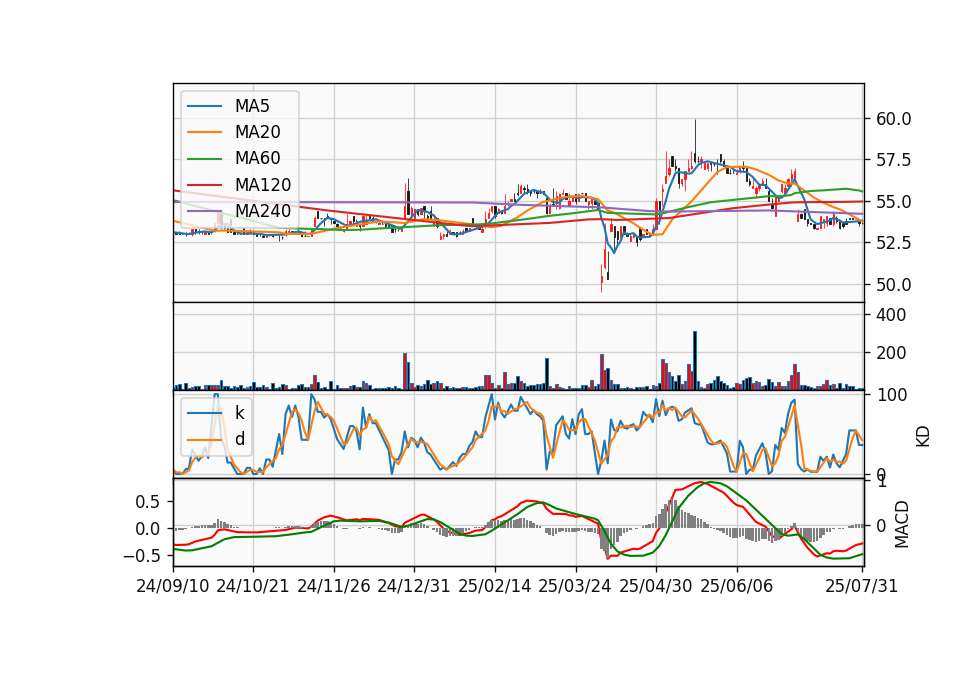Screen dimensions: 960x690
Task: Click the tallest black volume bar
Action: tap(695, 361)
